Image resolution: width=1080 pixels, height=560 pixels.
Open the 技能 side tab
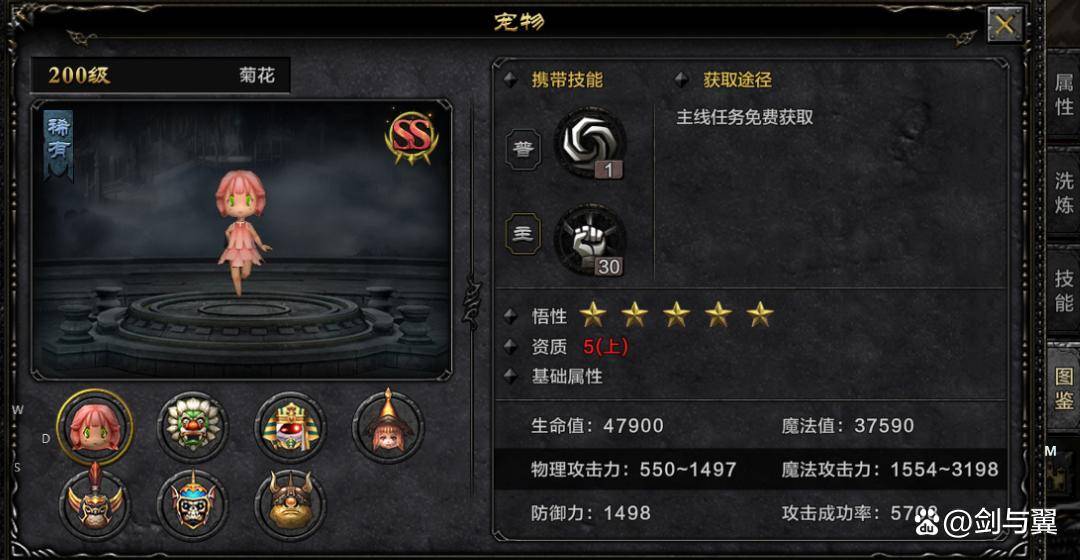(x=1063, y=290)
